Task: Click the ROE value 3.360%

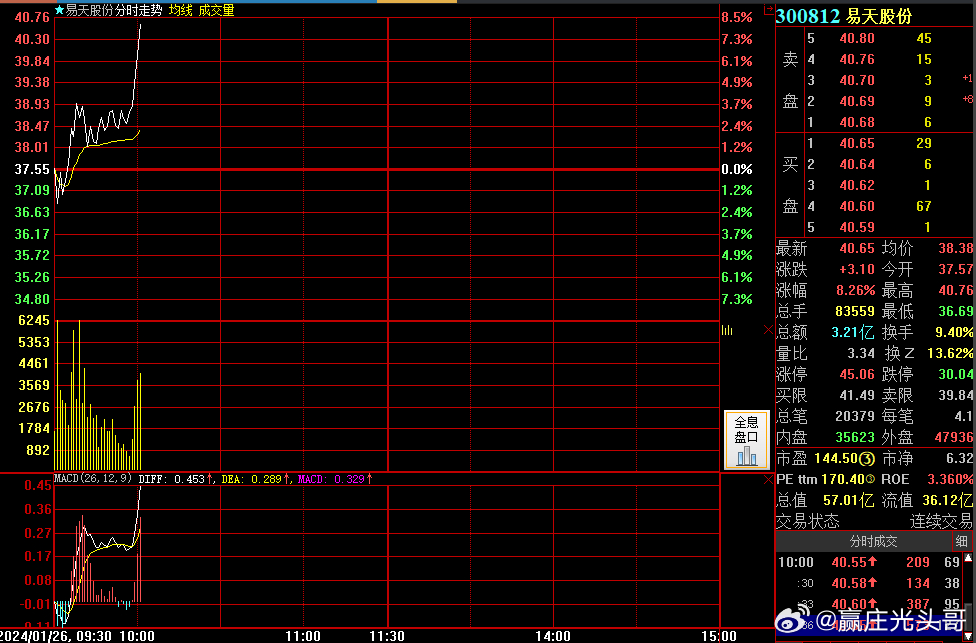Action: pos(950,479)
